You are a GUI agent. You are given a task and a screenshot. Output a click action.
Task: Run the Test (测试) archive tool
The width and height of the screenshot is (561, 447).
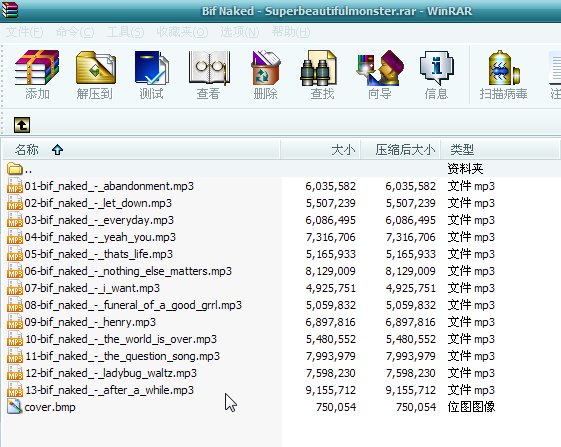[152, 68]
